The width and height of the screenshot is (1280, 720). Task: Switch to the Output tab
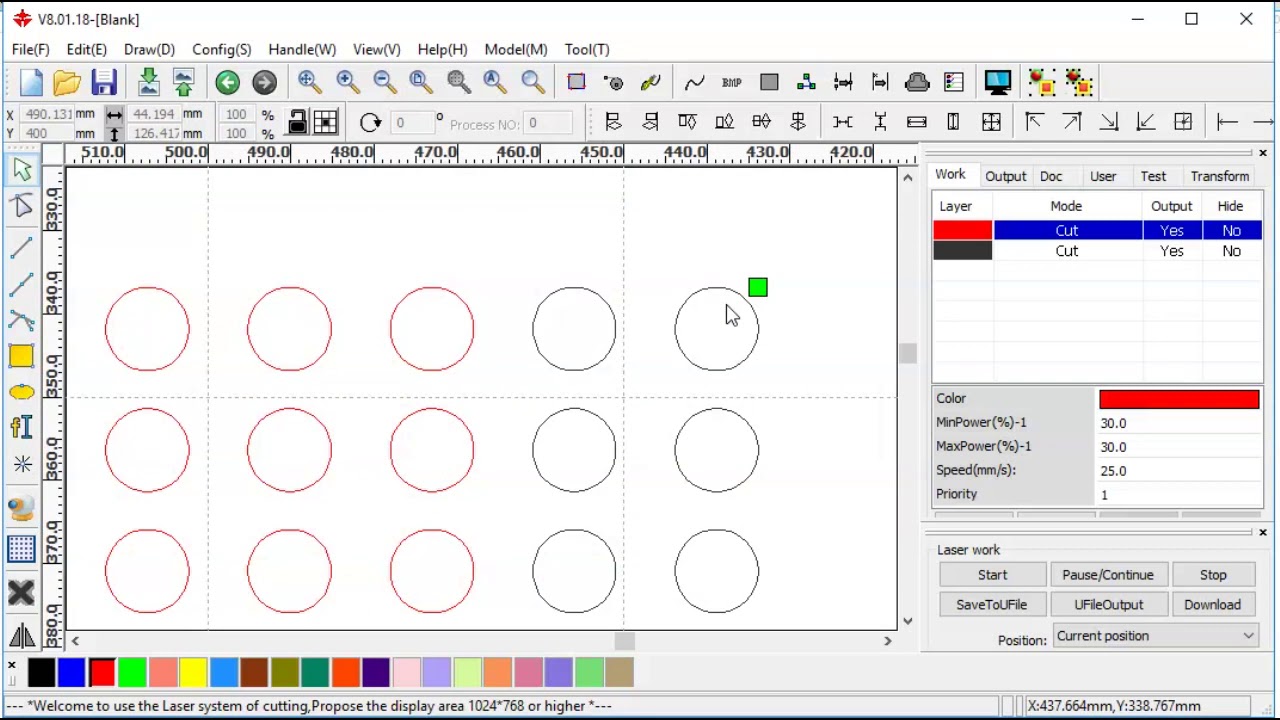(x=1005, y=176)
